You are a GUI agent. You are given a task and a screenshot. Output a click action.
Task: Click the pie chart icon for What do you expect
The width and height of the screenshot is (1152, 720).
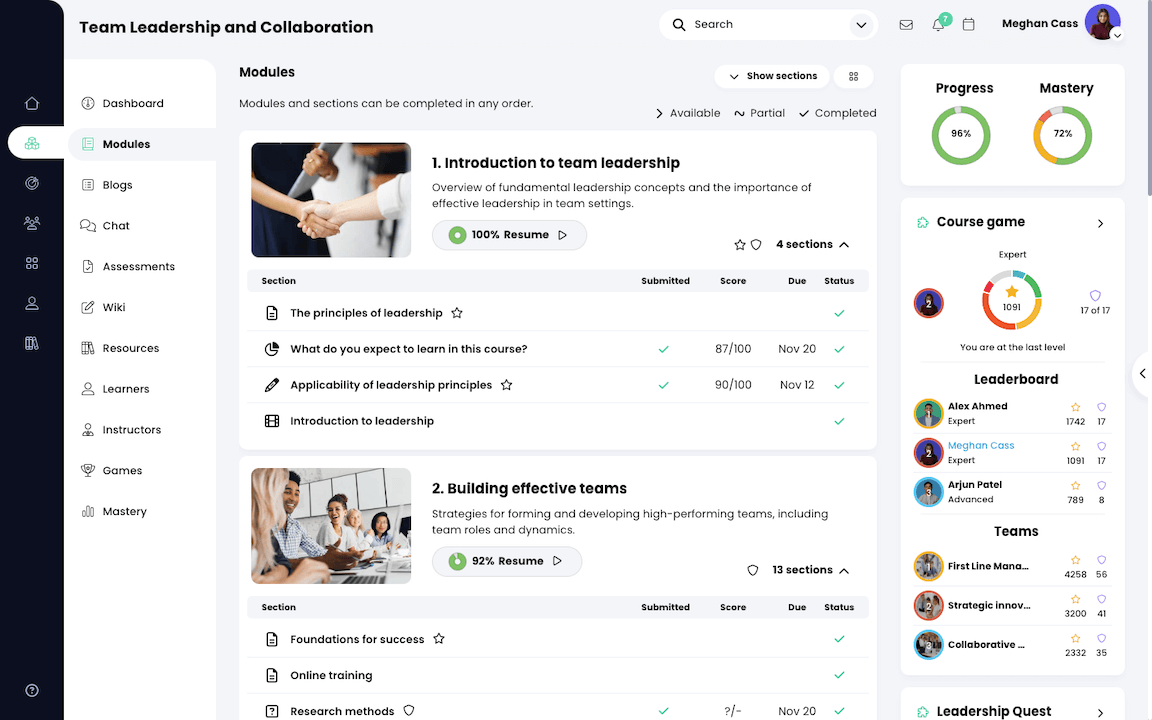tap(272, 349)
